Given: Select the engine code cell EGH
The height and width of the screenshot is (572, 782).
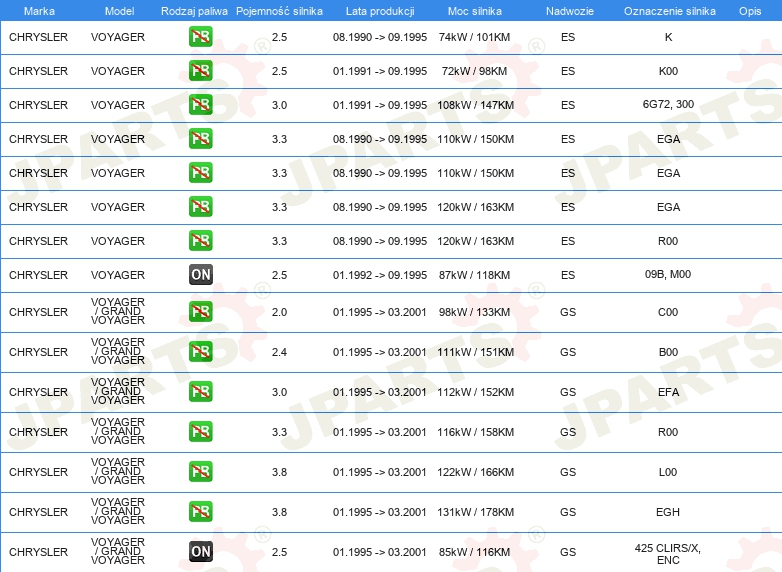Looking at the screenshot, I should point(668,512).
